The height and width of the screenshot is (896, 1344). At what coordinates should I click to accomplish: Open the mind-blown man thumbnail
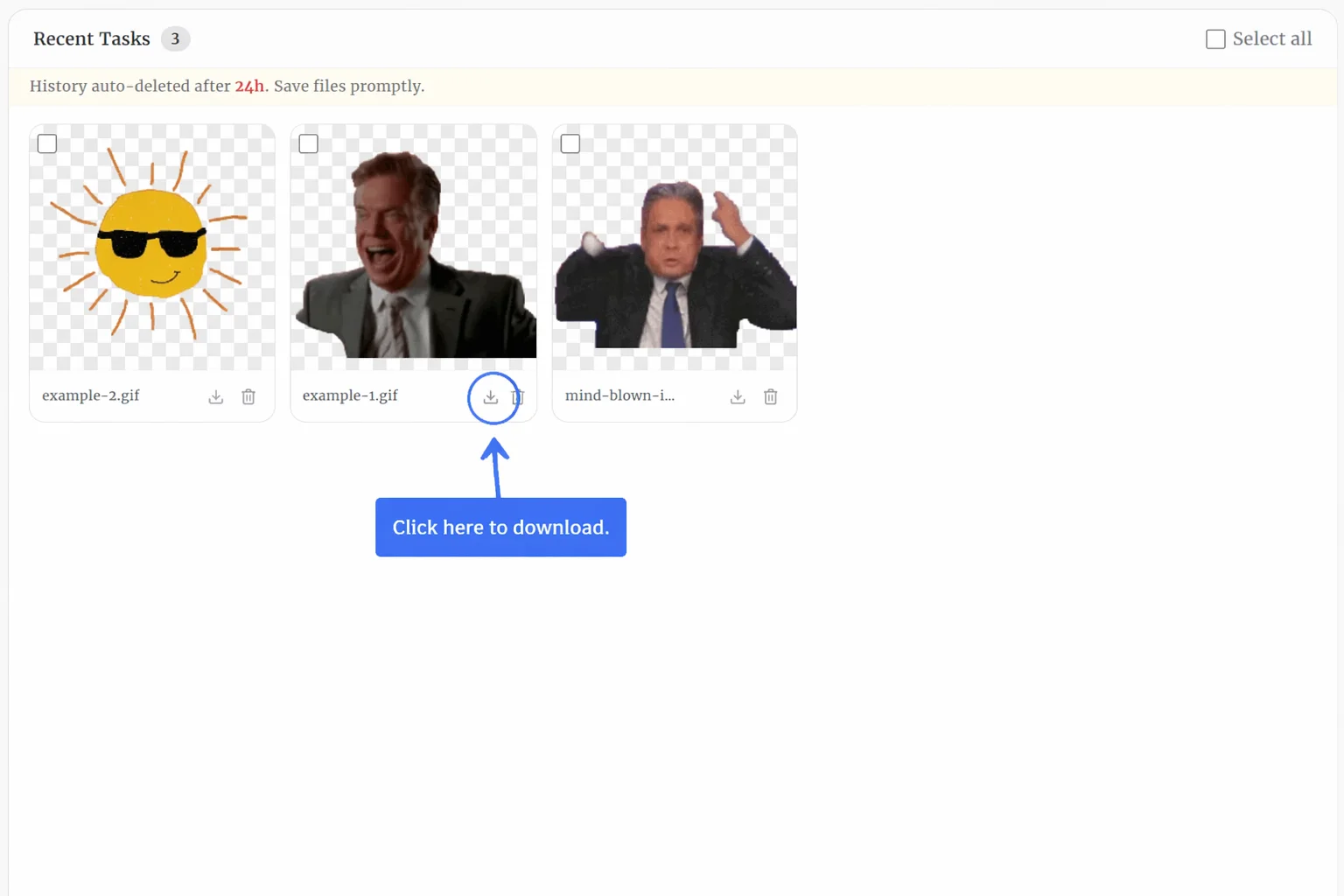tap(675, 247)
